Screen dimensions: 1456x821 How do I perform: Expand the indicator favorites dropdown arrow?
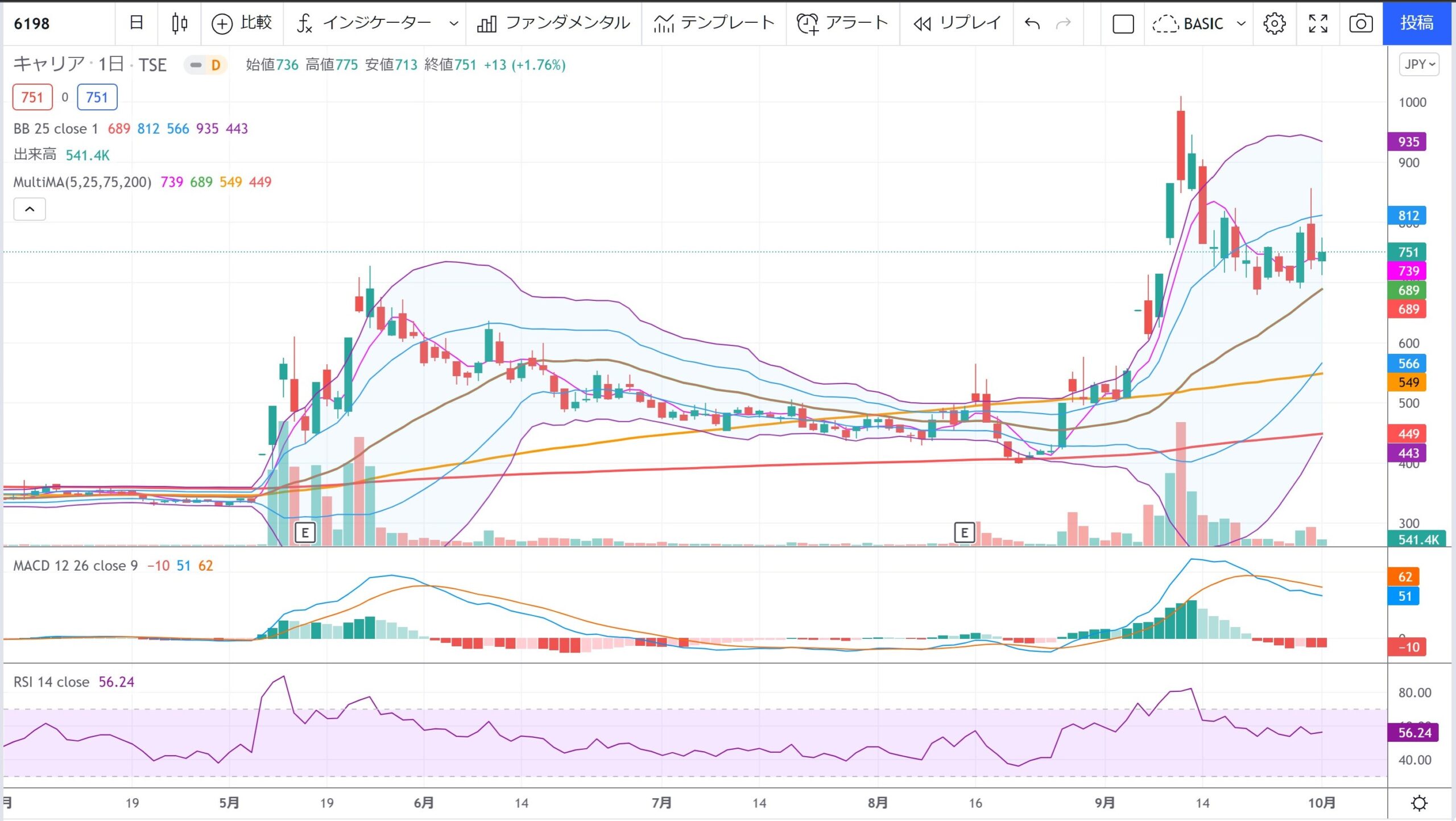coord(453,24)
